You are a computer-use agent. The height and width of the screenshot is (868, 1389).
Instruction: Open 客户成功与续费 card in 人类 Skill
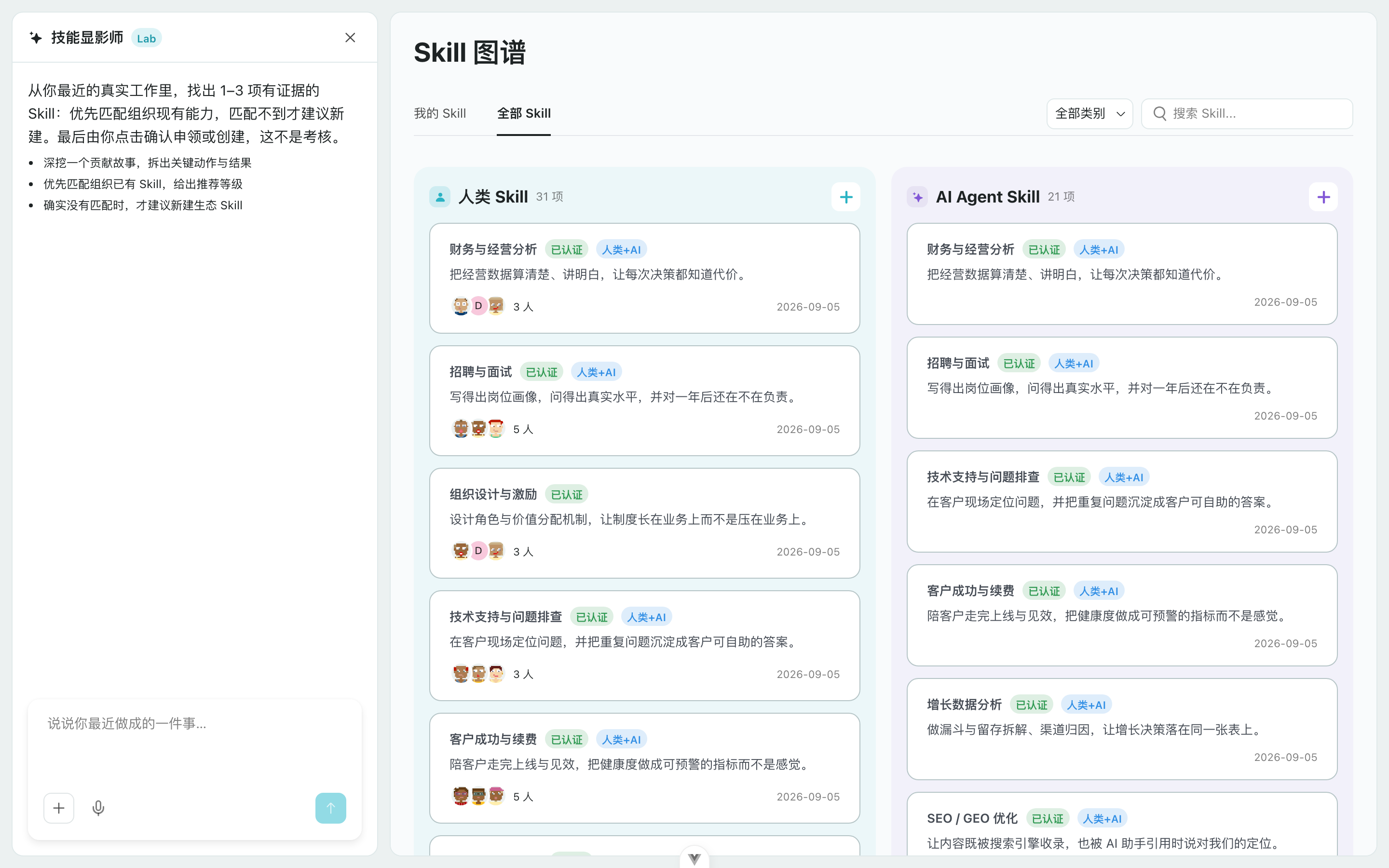644,768
